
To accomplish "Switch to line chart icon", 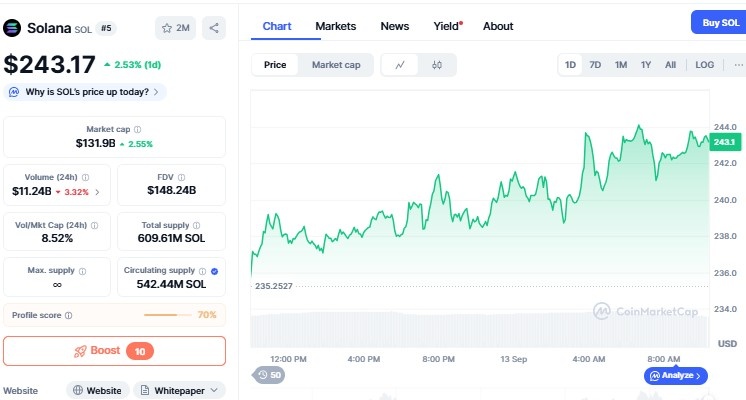I will (x=400, y=65).
